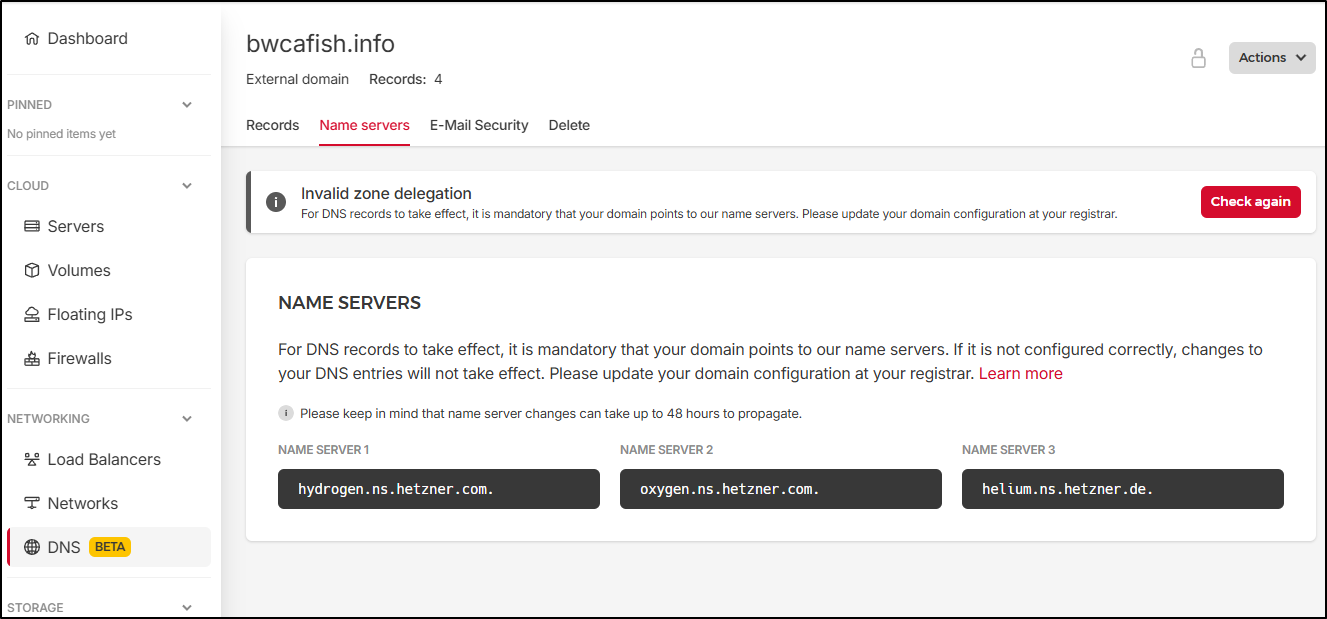Click the hydrogen.ns.hetzner.com name server box
This screenshot has width=1327, height=619.
click(x=438, y=490)
